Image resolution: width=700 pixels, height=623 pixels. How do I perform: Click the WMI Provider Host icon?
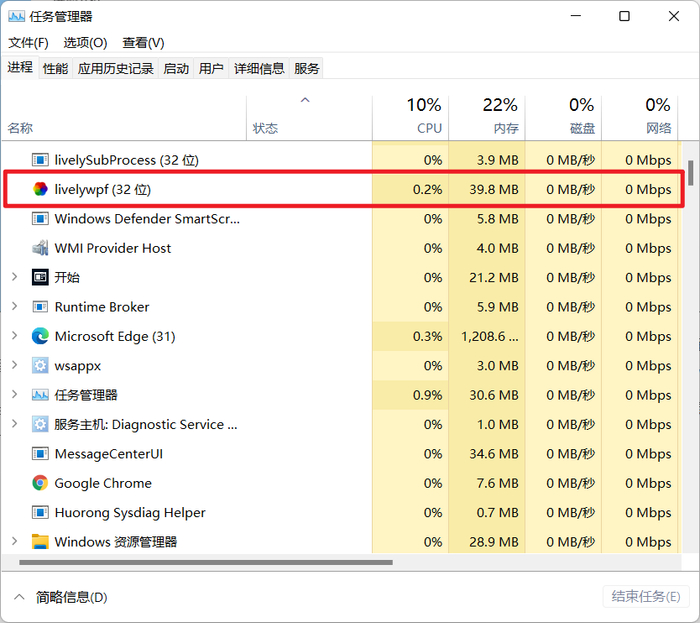40,248
